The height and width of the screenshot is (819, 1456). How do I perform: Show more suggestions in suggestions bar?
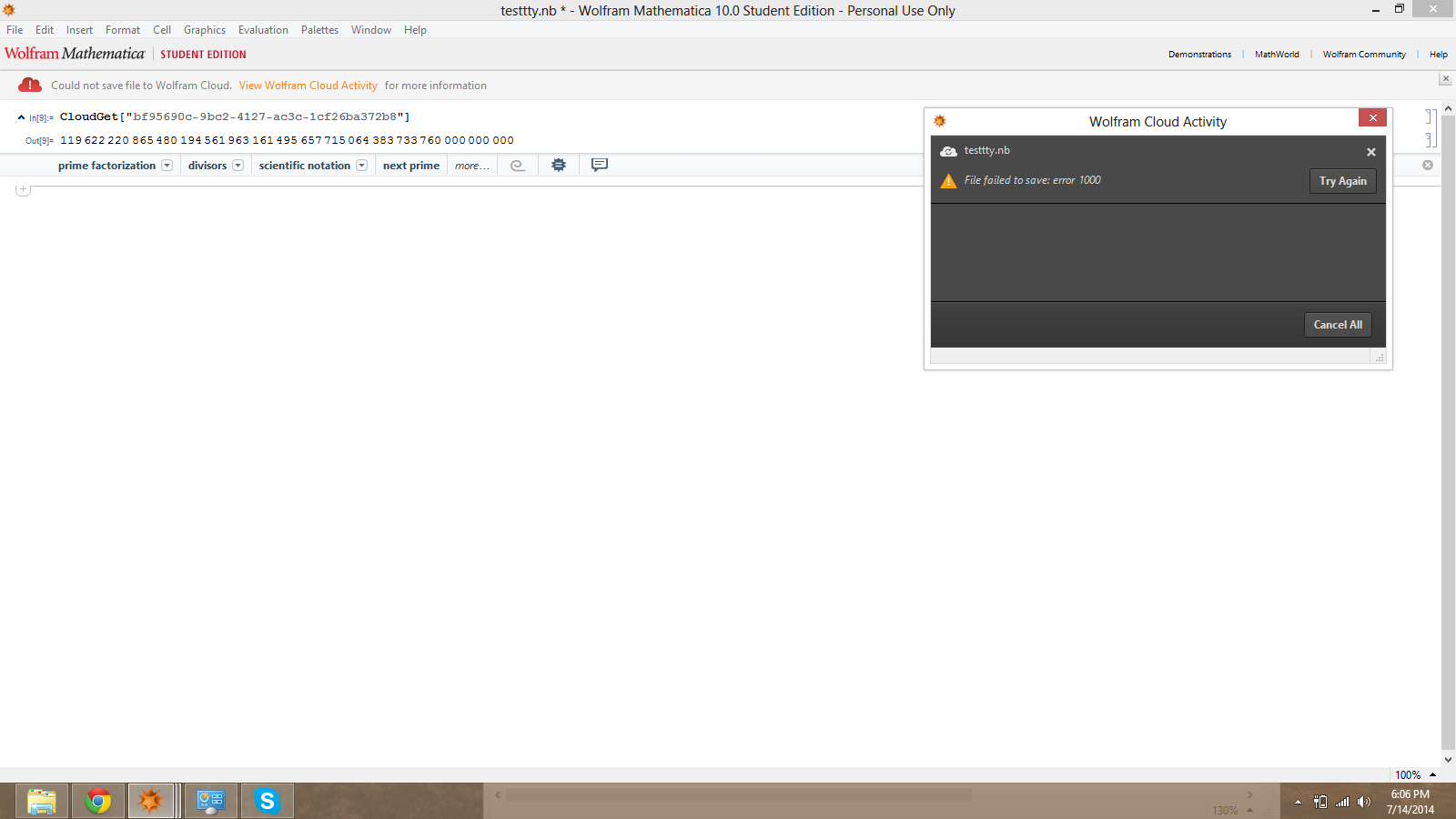click(471, 166)
